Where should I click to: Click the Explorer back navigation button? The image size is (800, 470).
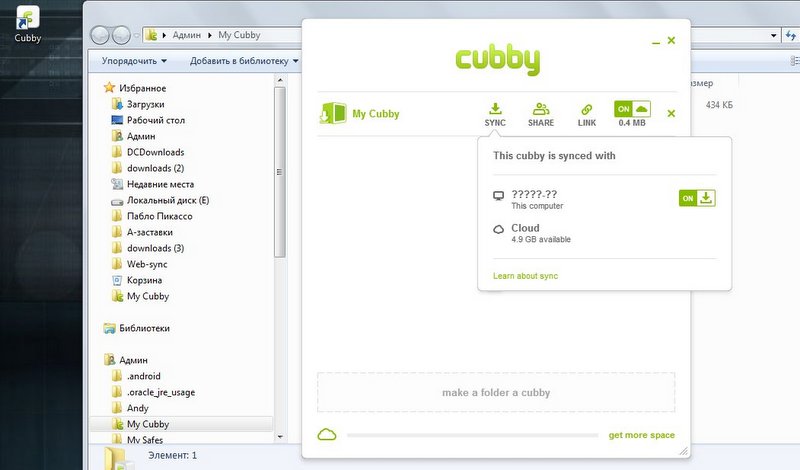pyautogui.click(x=101, y=35)
